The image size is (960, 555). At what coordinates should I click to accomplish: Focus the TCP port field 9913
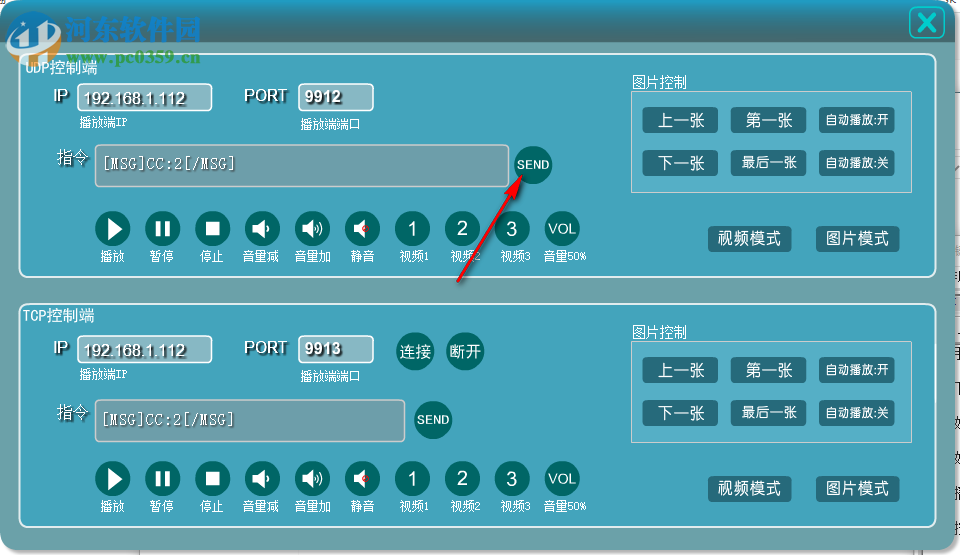click(336, 349)
